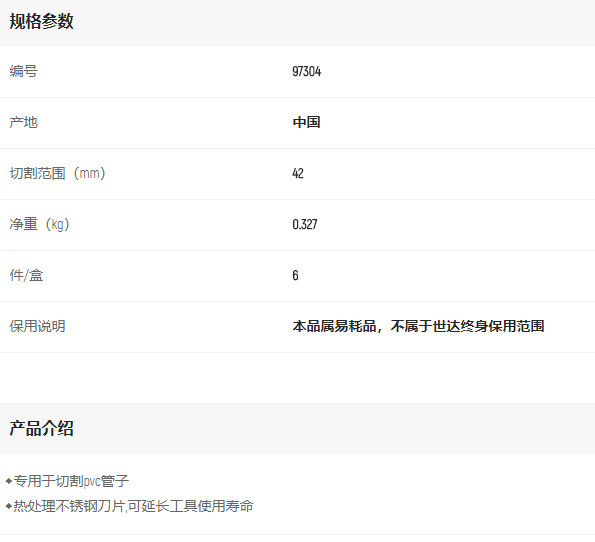Click the 规格参数 section heading
The width and height of the screenshot is (595, 542).
pyautogui.click(x=41, y=21)
